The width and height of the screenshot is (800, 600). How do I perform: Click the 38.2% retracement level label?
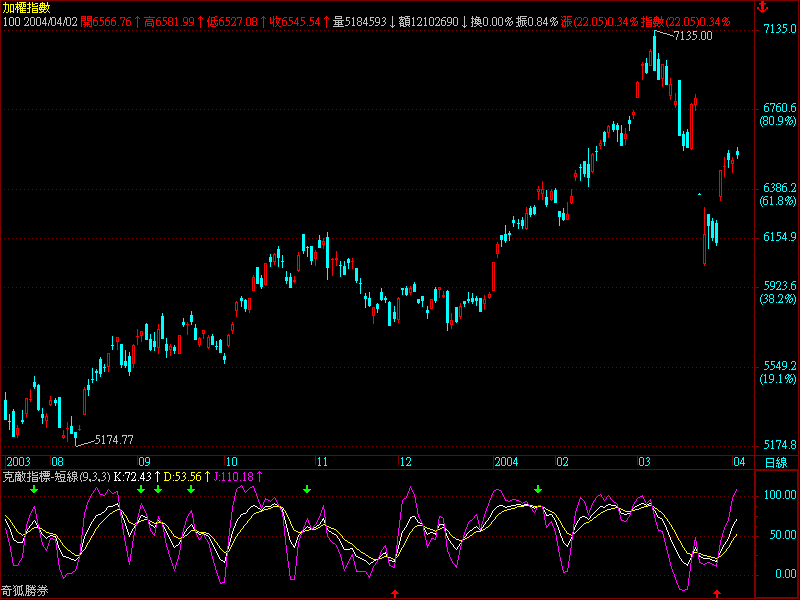point(778,299)
